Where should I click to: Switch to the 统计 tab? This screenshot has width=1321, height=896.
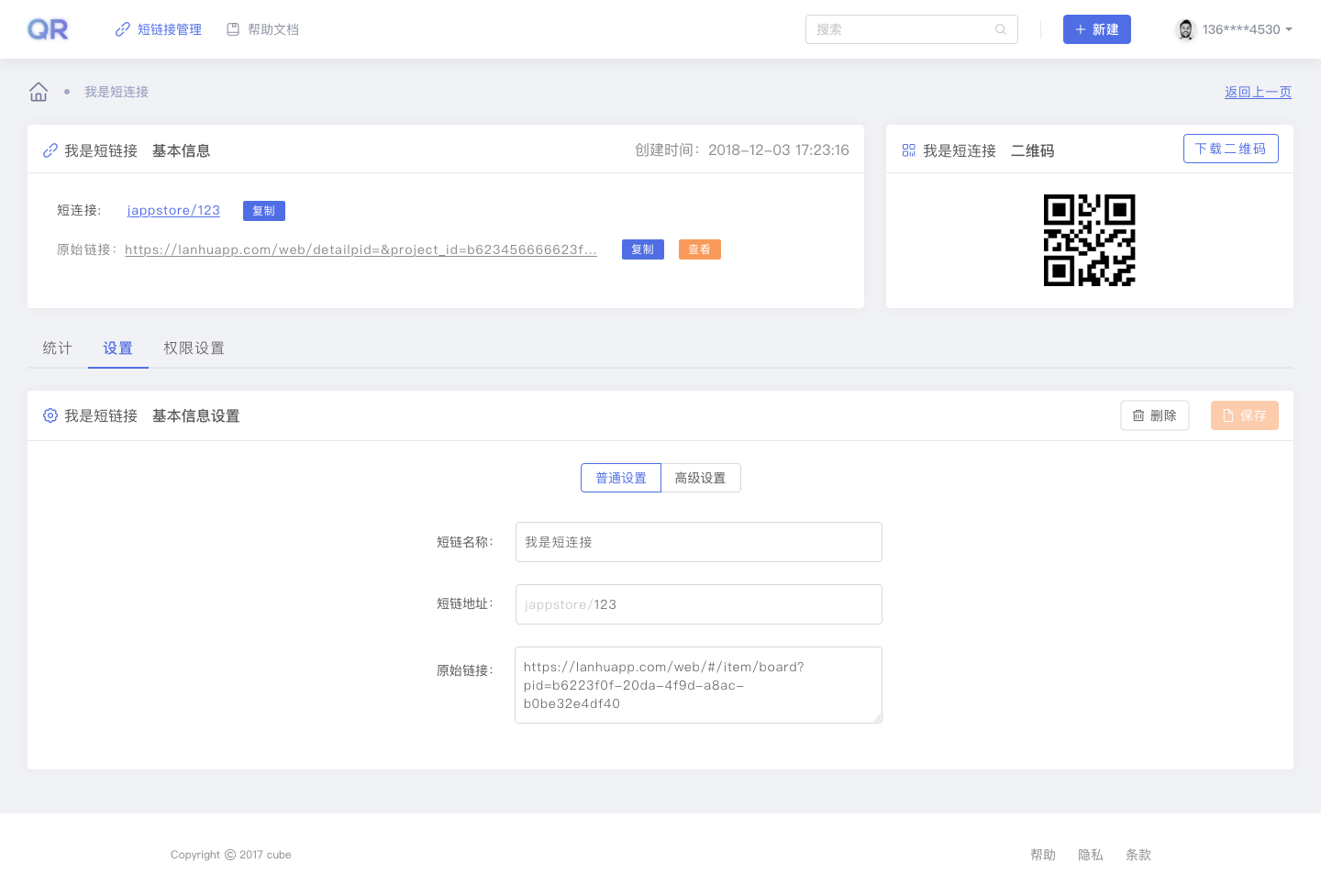click(56, 348)
